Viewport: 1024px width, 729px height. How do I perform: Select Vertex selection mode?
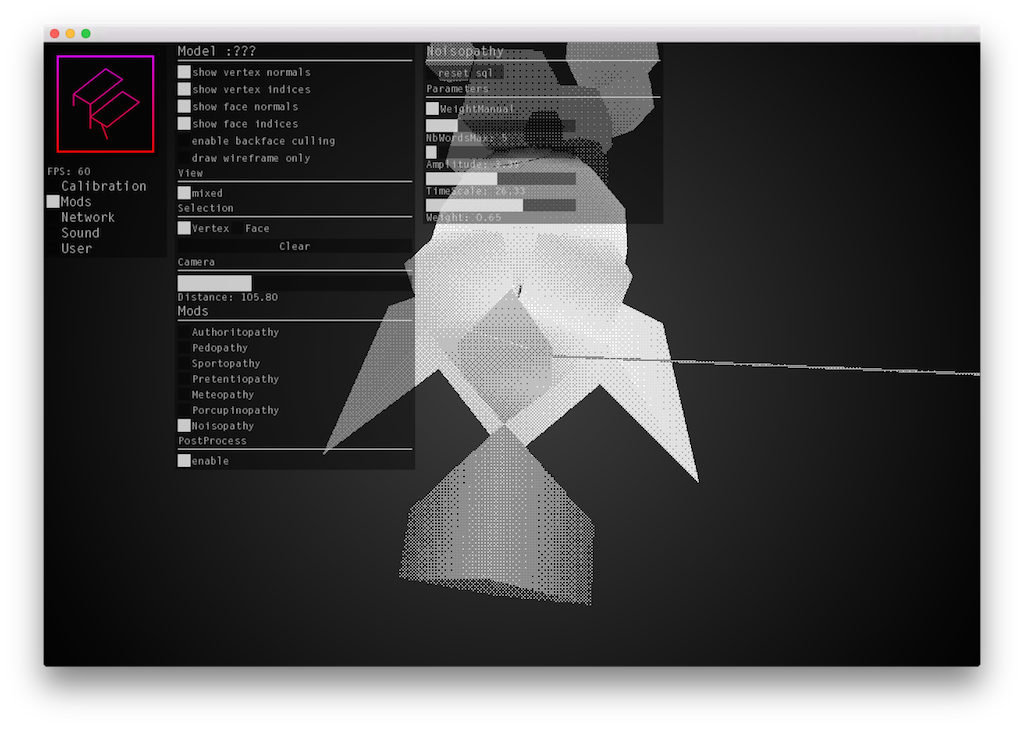point(184,227)
